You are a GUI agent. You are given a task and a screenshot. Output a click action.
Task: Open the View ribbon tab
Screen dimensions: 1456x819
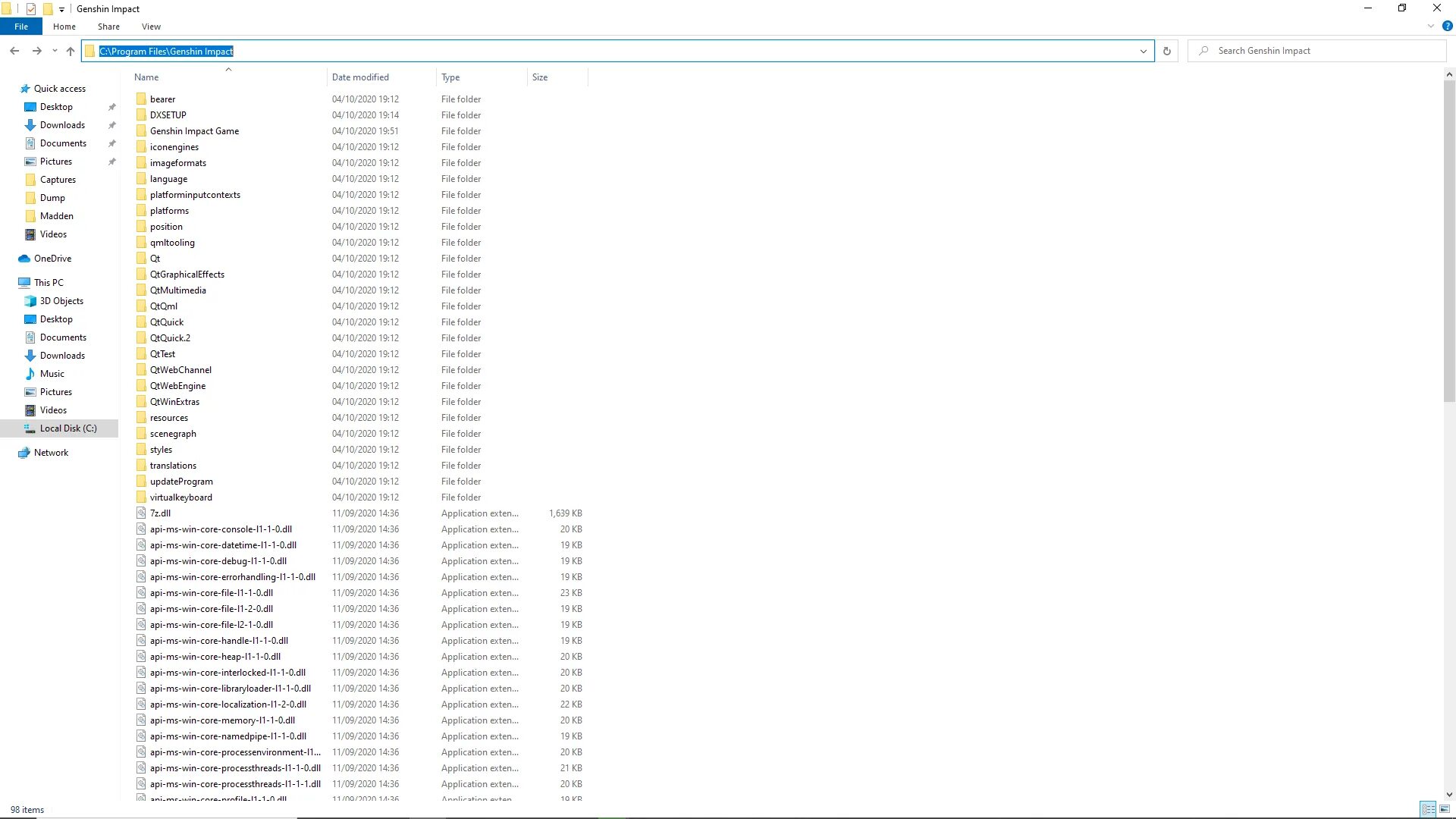click(x=151, y=27)
